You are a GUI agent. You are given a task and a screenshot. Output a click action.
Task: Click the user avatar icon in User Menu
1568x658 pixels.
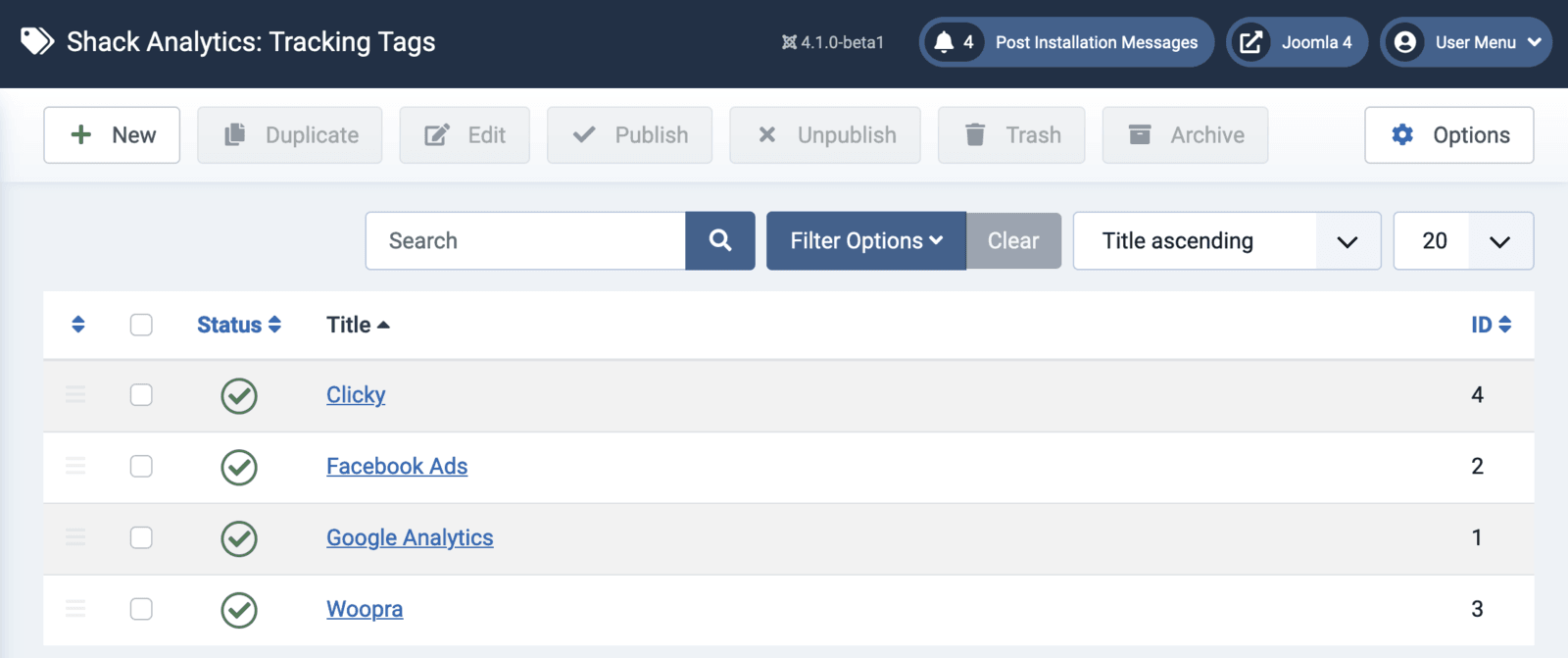pyautogui.click(x=1404, y=42)
